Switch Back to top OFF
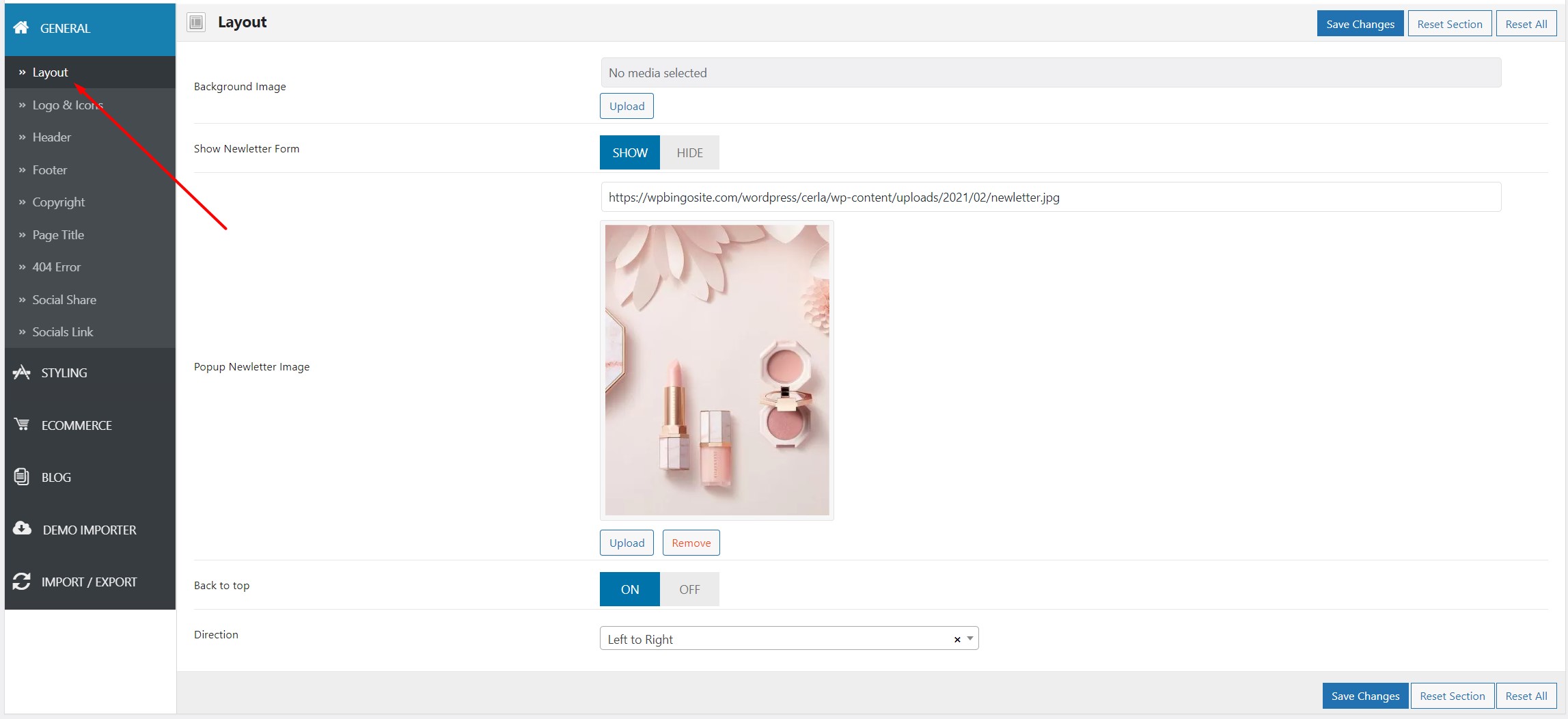Screen dimensions: 1568x719 point(689,589)
